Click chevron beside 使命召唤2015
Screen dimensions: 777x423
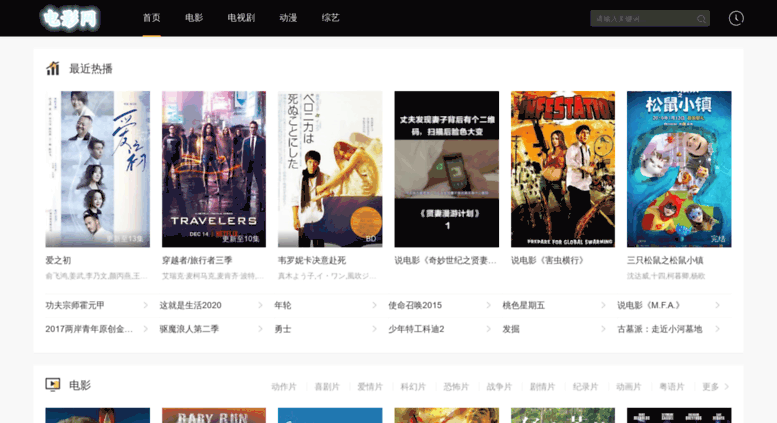click(488, 305)
